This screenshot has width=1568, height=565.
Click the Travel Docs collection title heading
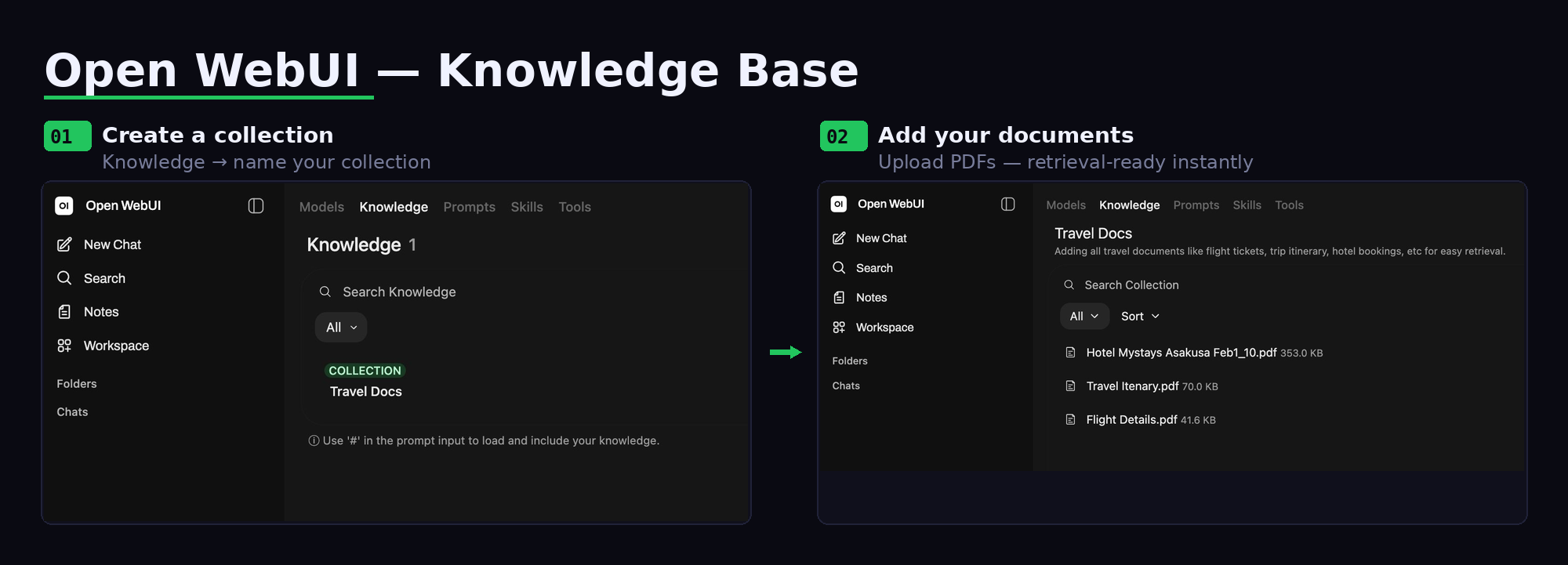(x=1093, y=234)
